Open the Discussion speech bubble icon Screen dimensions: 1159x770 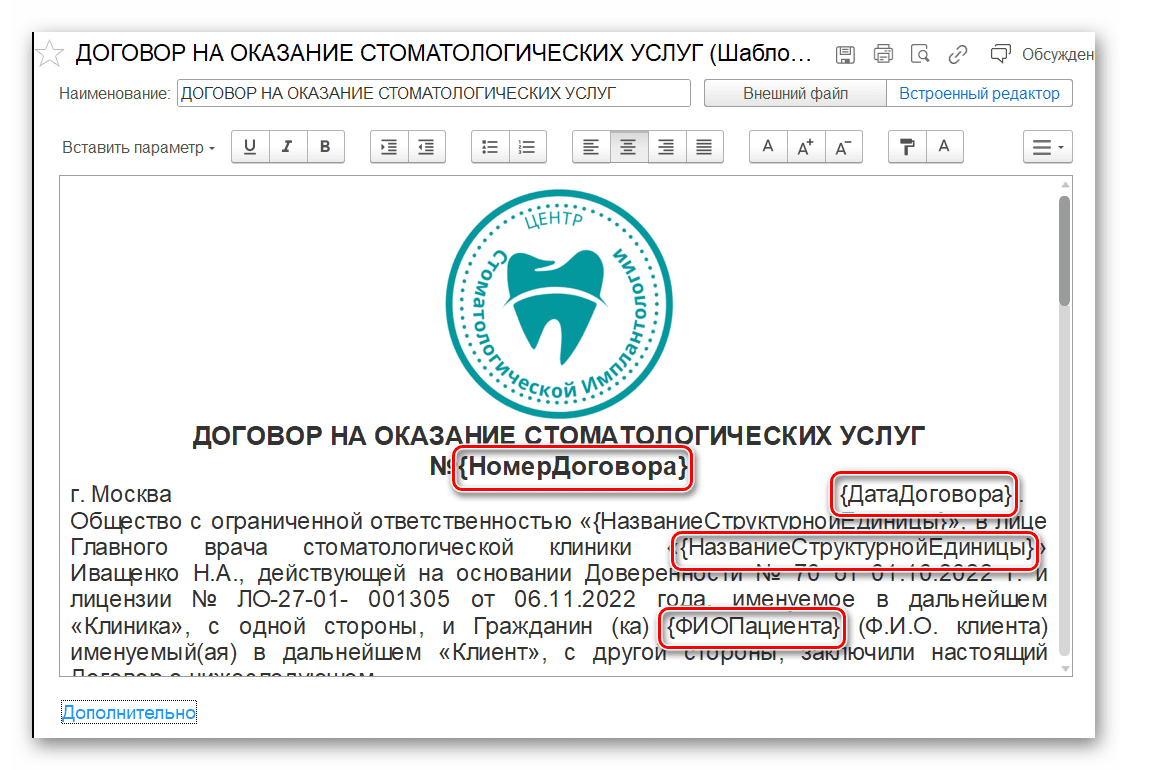pyautogui.click(x=1000, y=54)
